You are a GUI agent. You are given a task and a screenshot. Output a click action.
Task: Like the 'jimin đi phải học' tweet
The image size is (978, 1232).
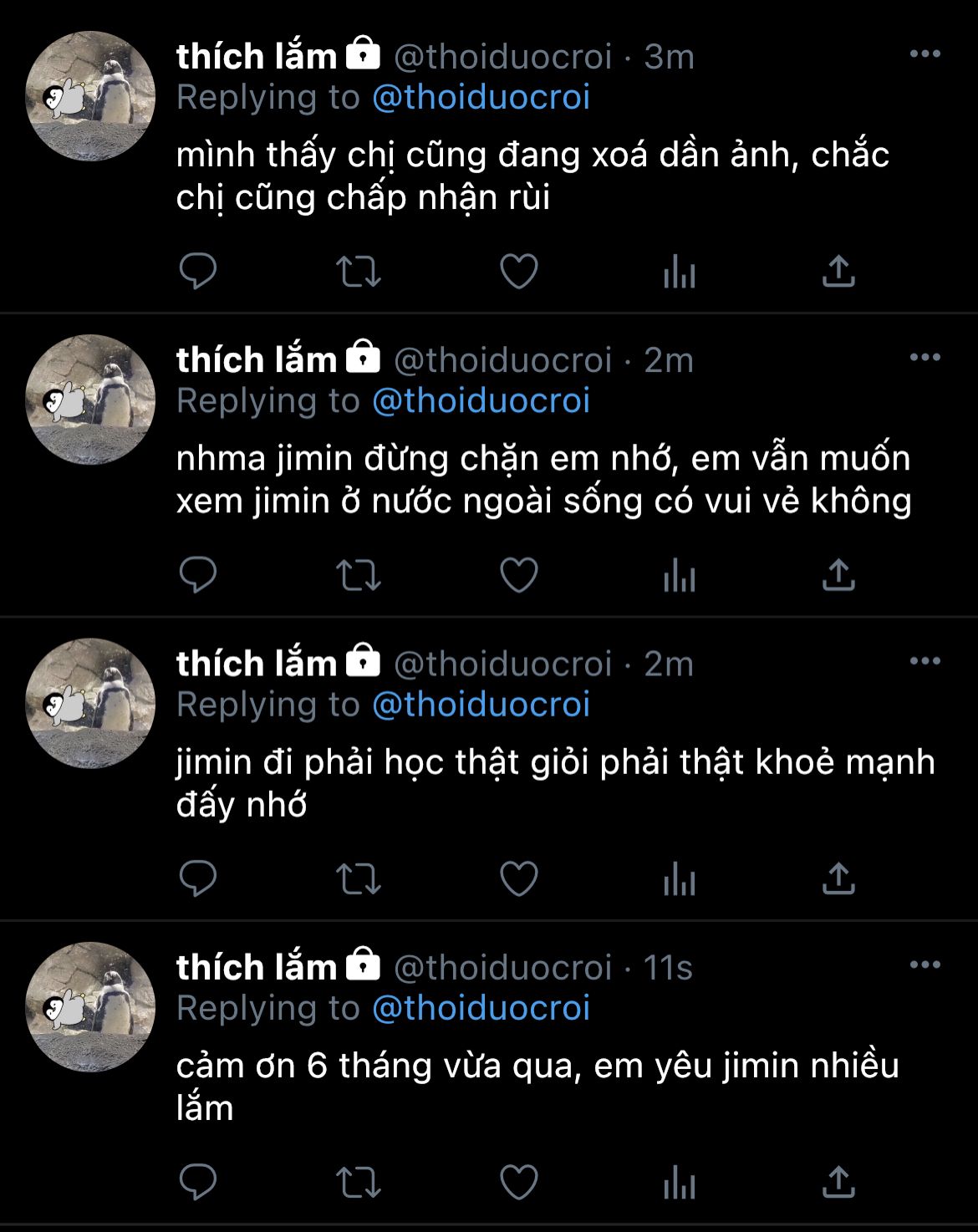pos(518,878)
